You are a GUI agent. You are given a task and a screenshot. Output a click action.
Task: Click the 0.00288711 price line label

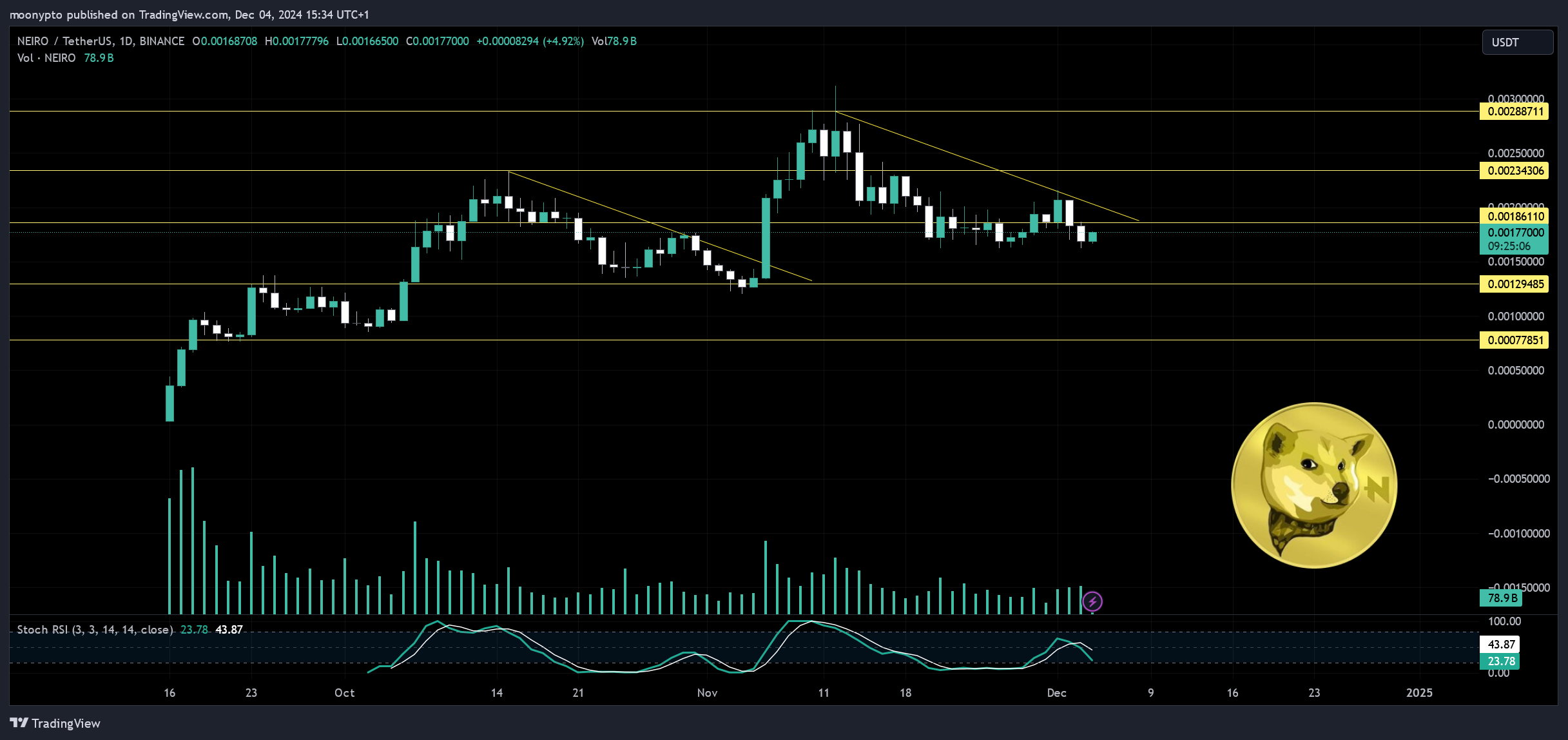[x=1515, y=112]
